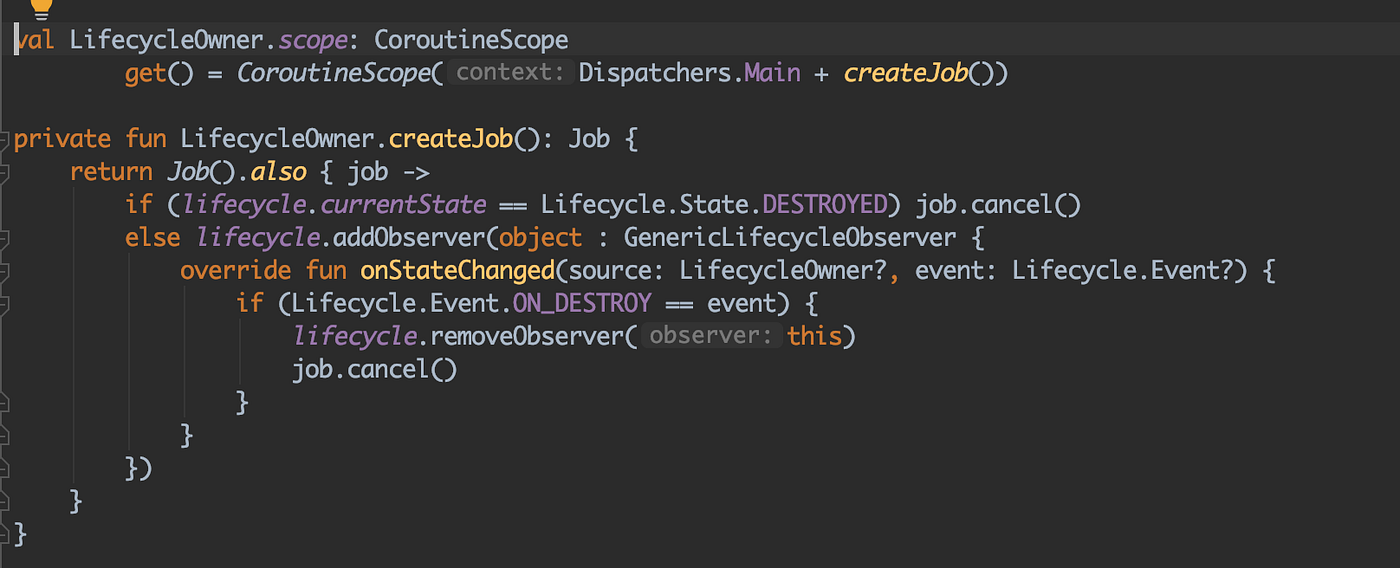Click 'createJob' in the private function declaration
The height and width of the screenshot is (568, 1400).
pos(450,139)
